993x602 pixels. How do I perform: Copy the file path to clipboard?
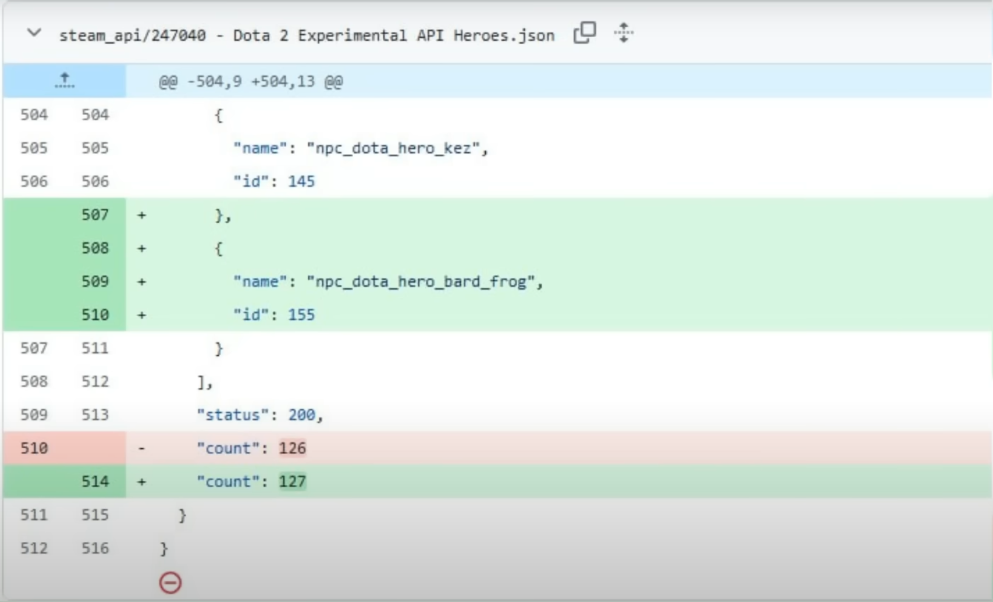[585, 35]
